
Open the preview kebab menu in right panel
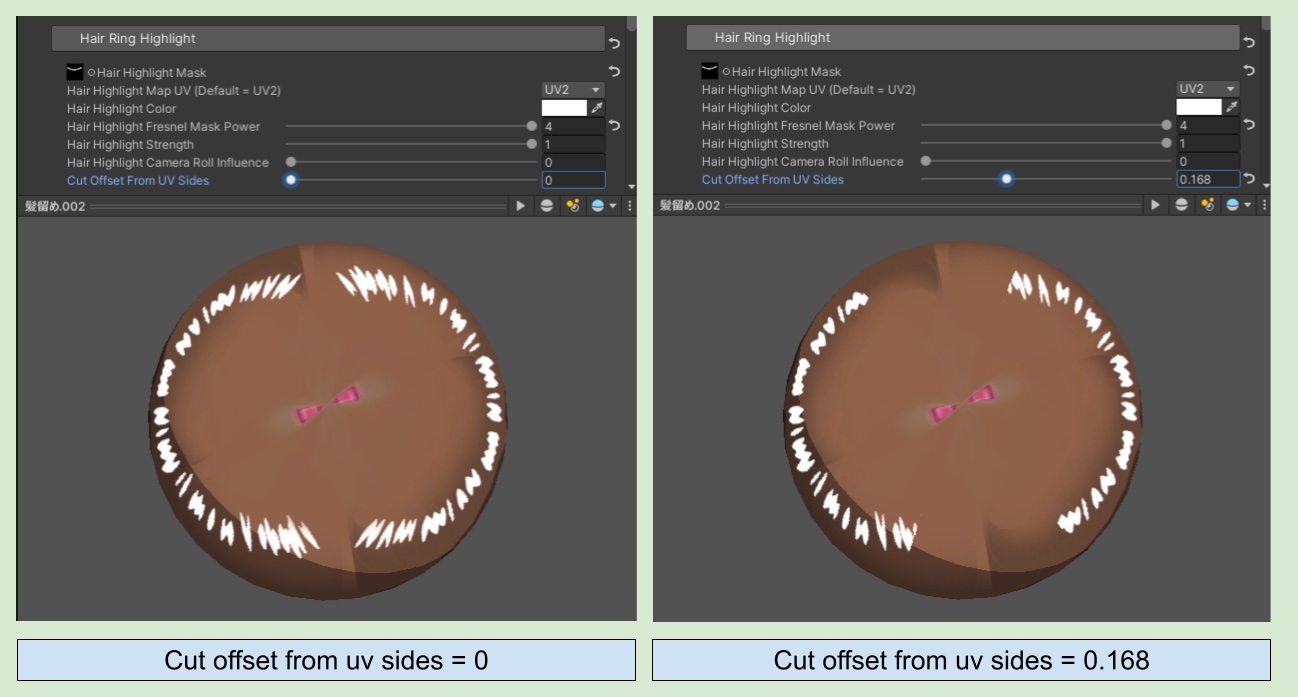click(1264, 204)
